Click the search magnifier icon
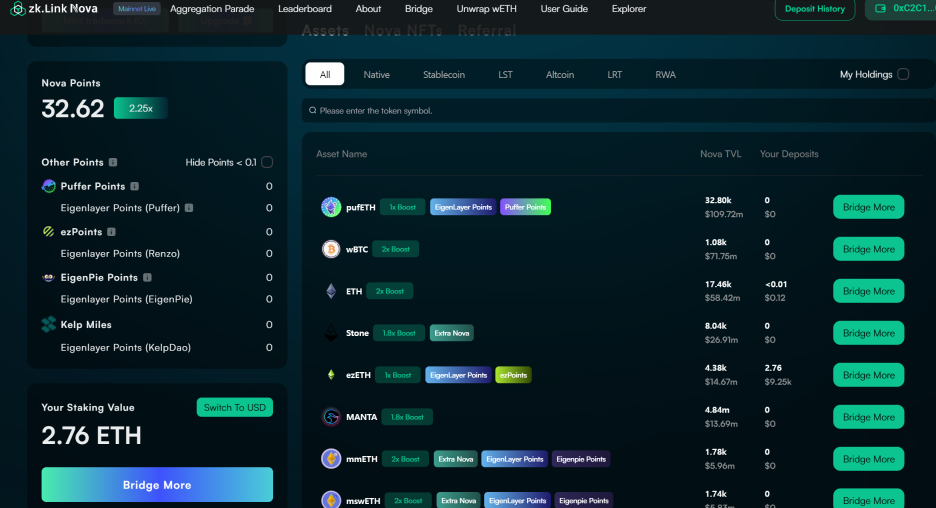The image size is (936, 508). click(x=312, y=110)
